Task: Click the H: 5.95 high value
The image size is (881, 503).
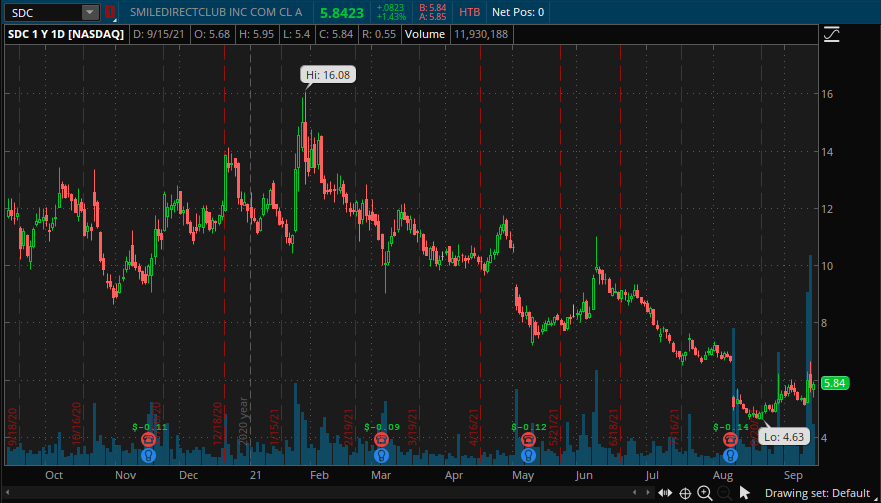Action: click(257, 34)
